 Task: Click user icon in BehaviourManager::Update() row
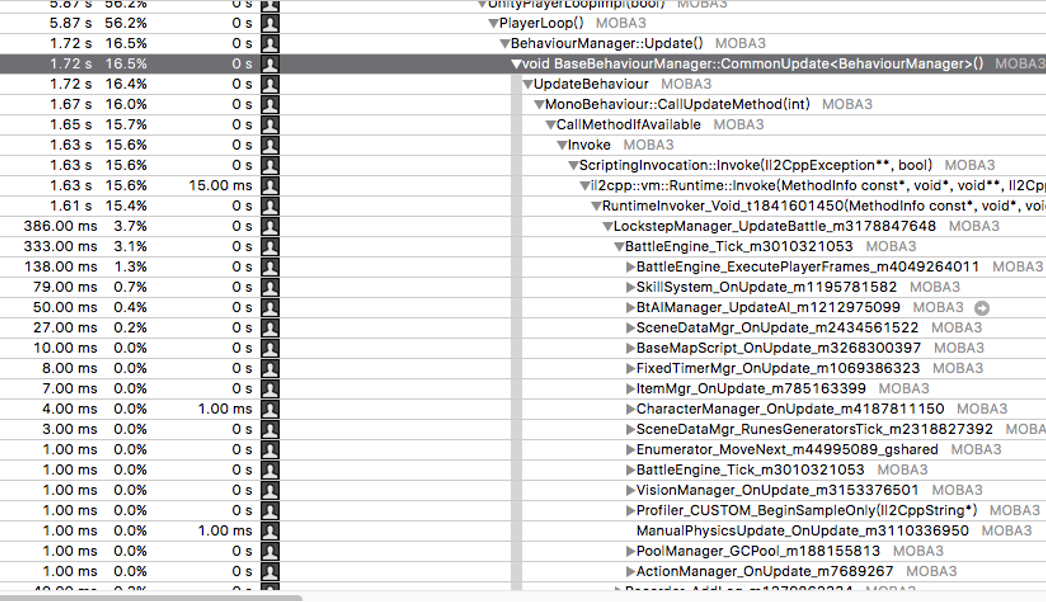pyautogui.click(x=270, y=43)
